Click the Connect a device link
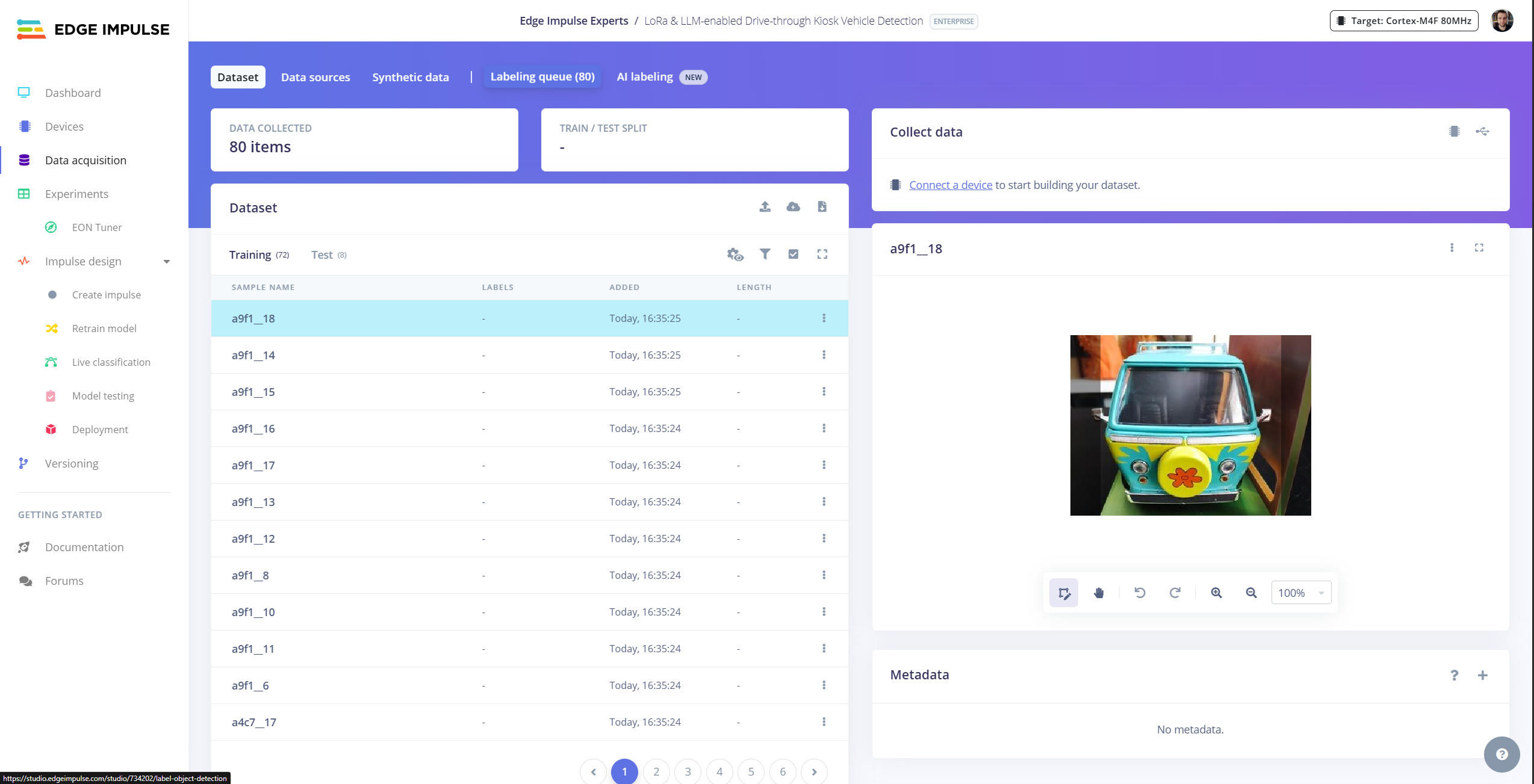 tap(950, 185)
